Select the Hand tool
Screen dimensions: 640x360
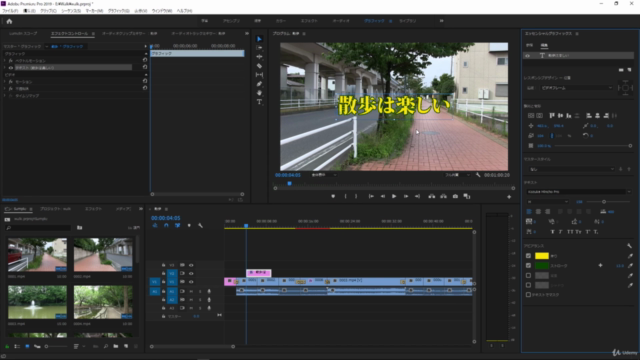click(259, 93)
